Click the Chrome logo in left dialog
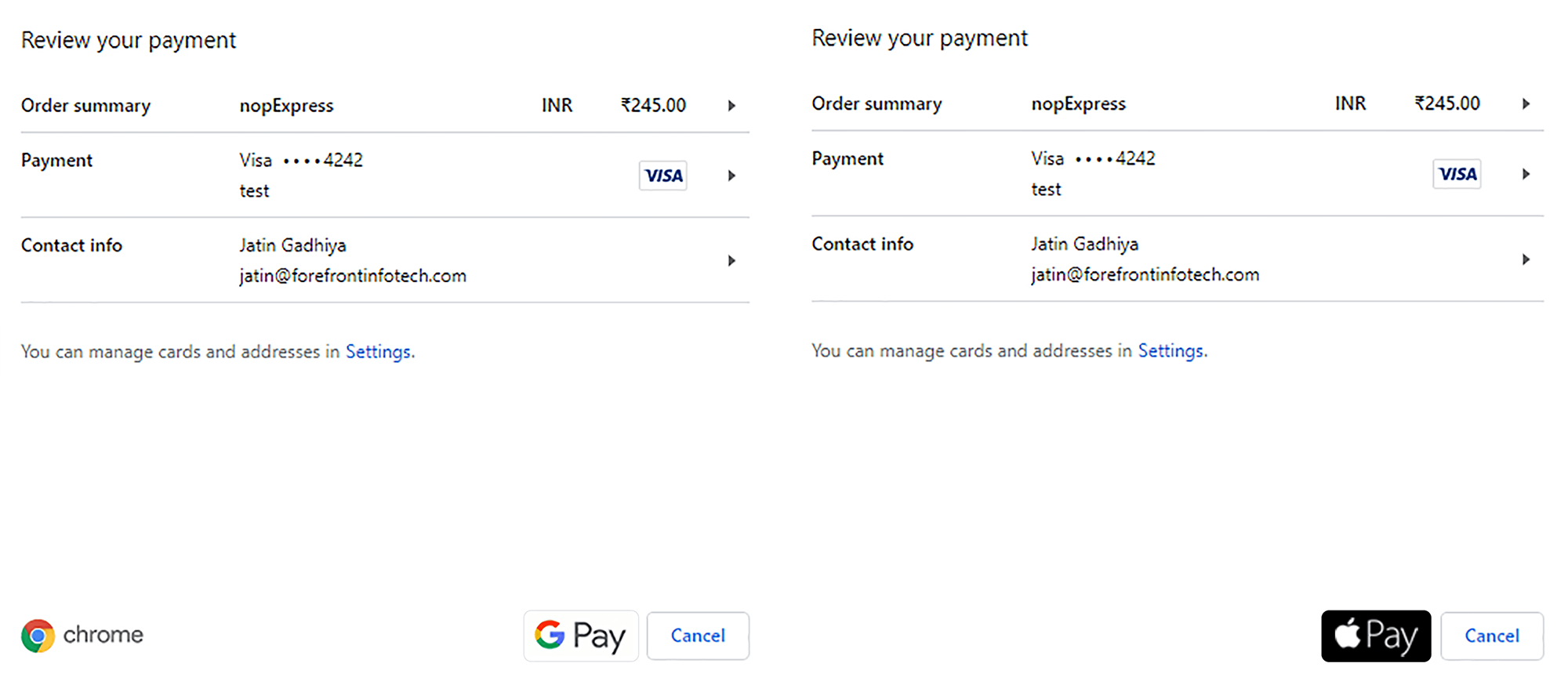 point(38,636)
